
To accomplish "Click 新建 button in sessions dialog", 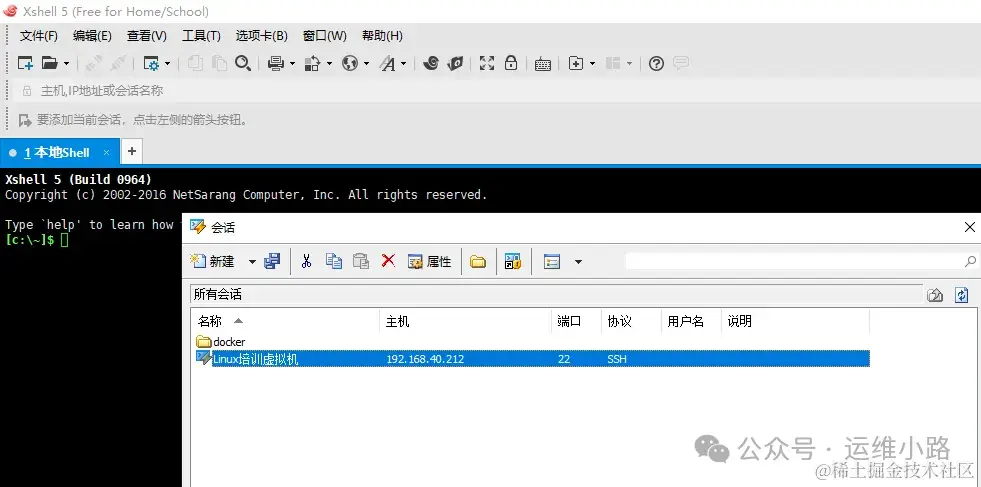I will point(213,261).
